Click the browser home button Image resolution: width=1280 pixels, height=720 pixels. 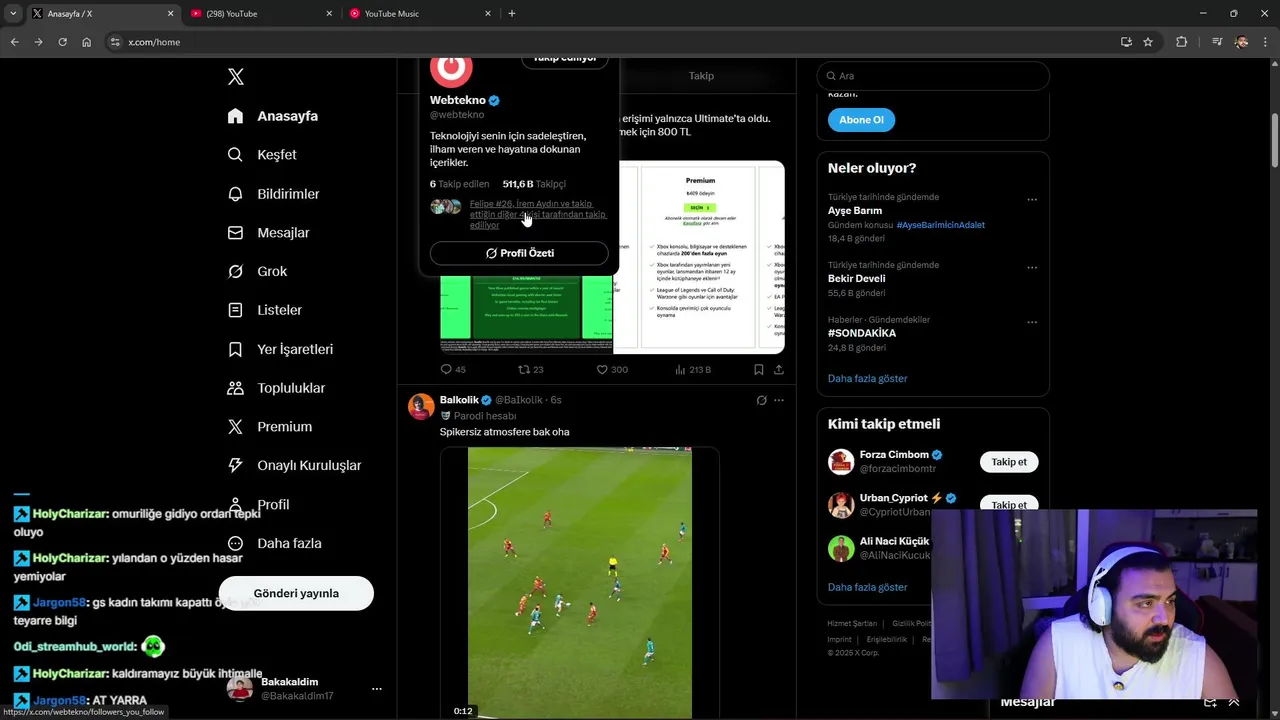[x=87, y=42]
